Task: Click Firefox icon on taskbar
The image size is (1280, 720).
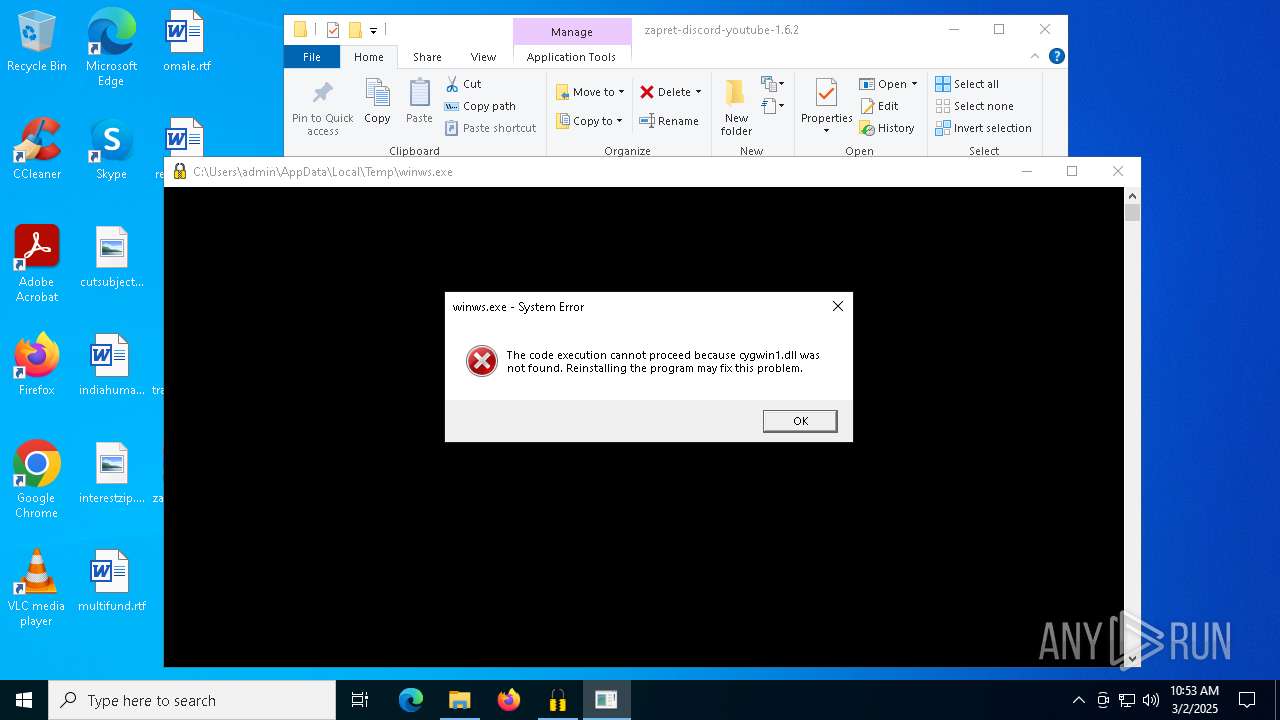Action: (x=509, y=700)
